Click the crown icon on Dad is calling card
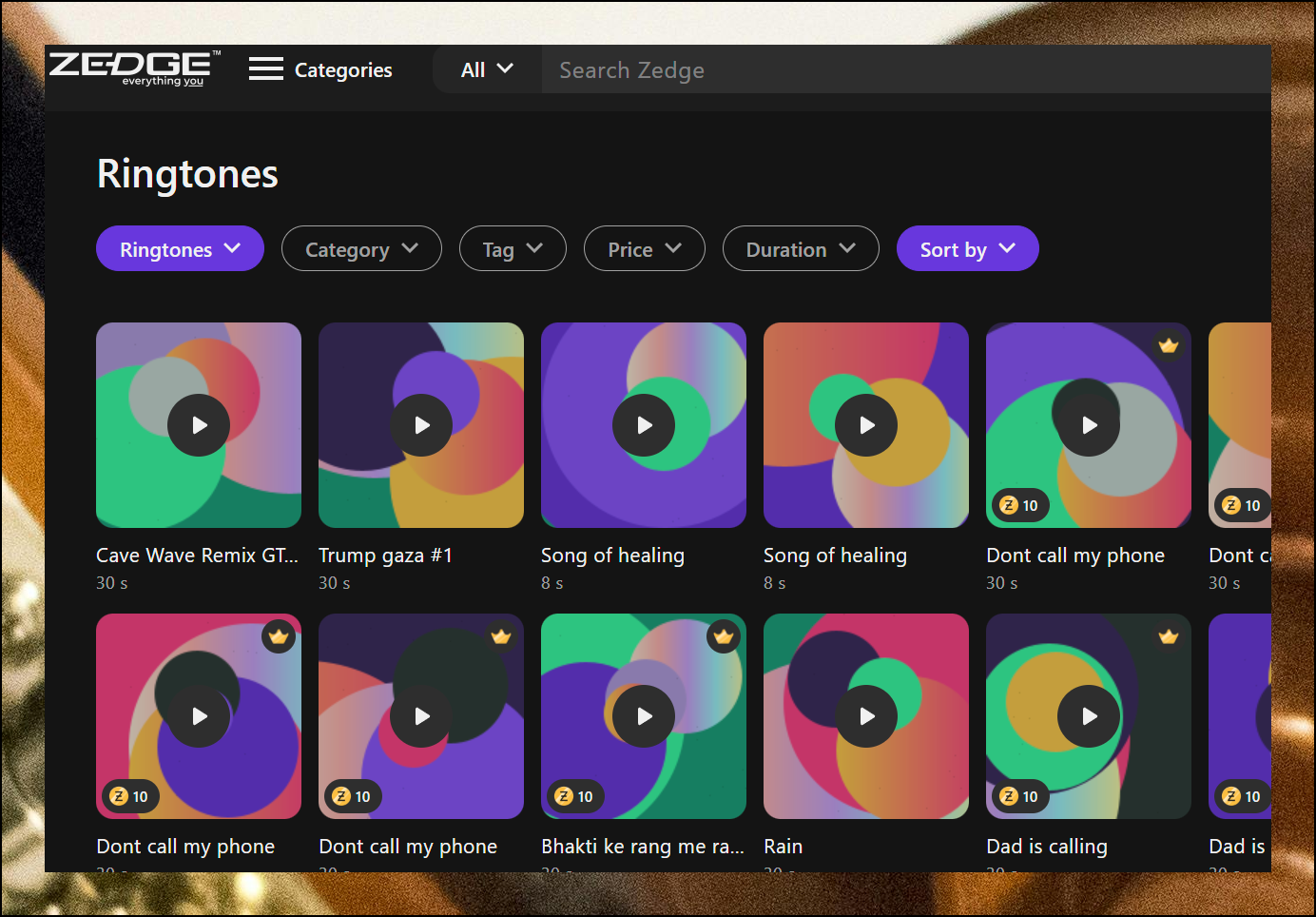The width and height of the screenshot is (1316, 917). (1169, 636)
